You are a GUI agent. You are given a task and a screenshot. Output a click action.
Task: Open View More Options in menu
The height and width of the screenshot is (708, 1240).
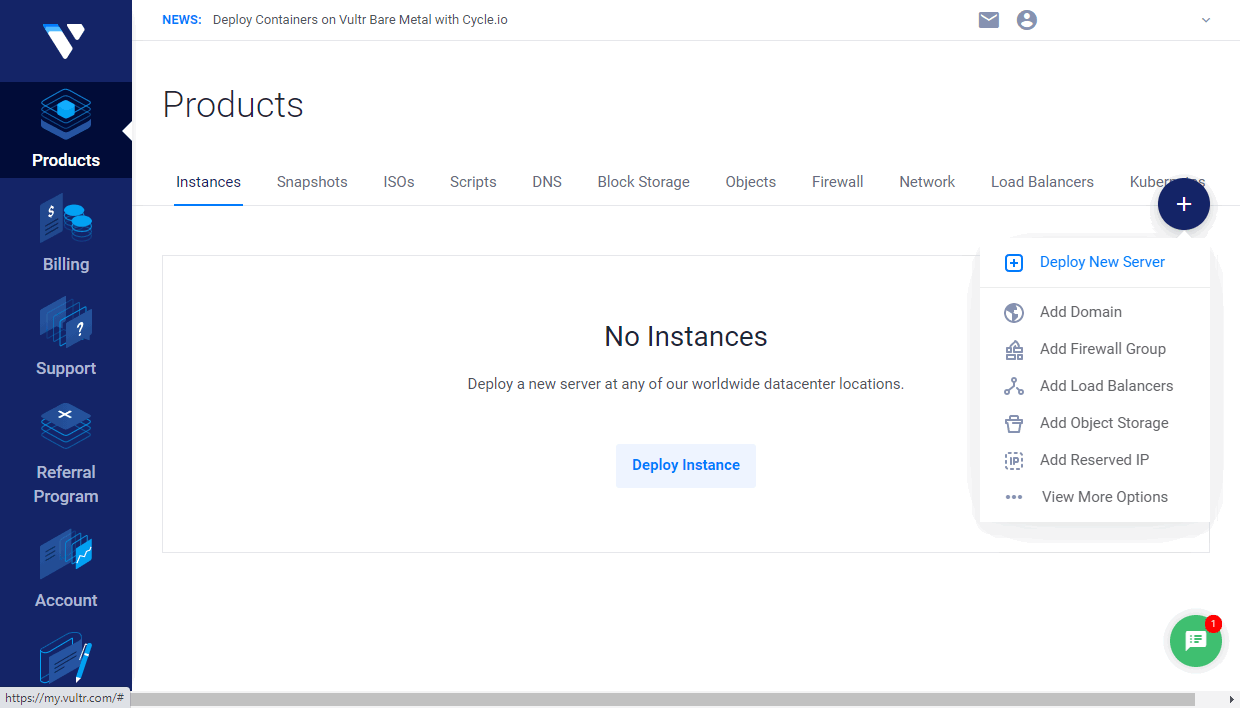(x=1103, y=497)
